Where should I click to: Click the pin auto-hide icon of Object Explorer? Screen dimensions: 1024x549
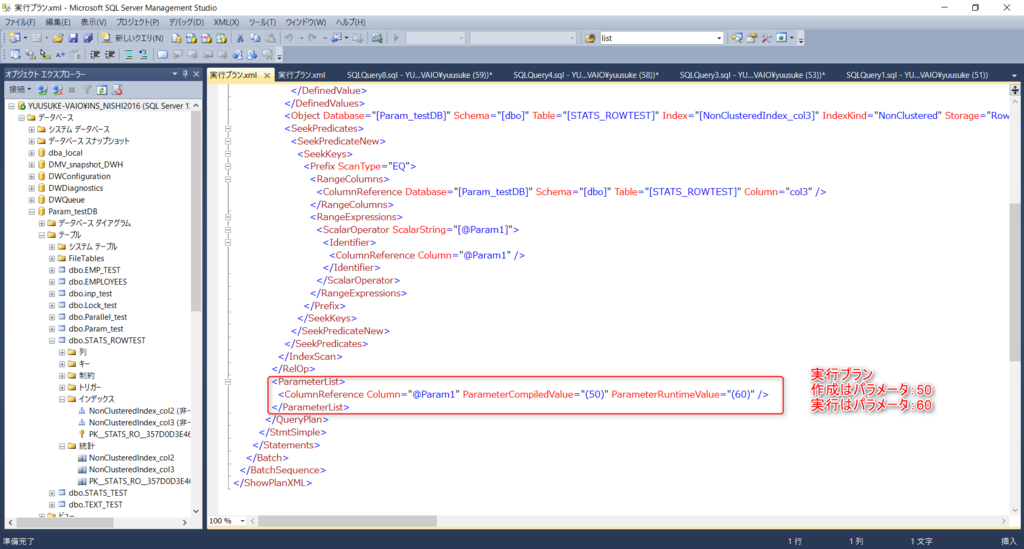click(185, 74)
